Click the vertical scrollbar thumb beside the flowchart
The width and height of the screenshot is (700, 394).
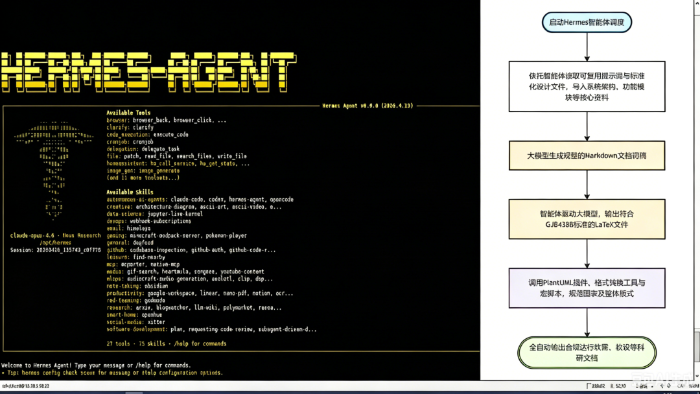[696, 347]
